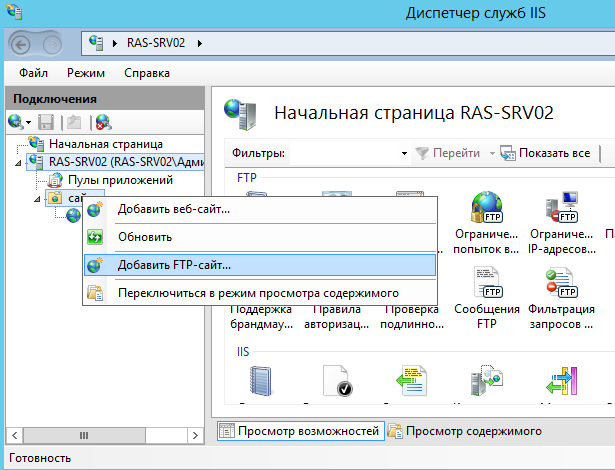Open the Файл menu
The height and width of the screenshot is (470, 615).
click(33, 73)
